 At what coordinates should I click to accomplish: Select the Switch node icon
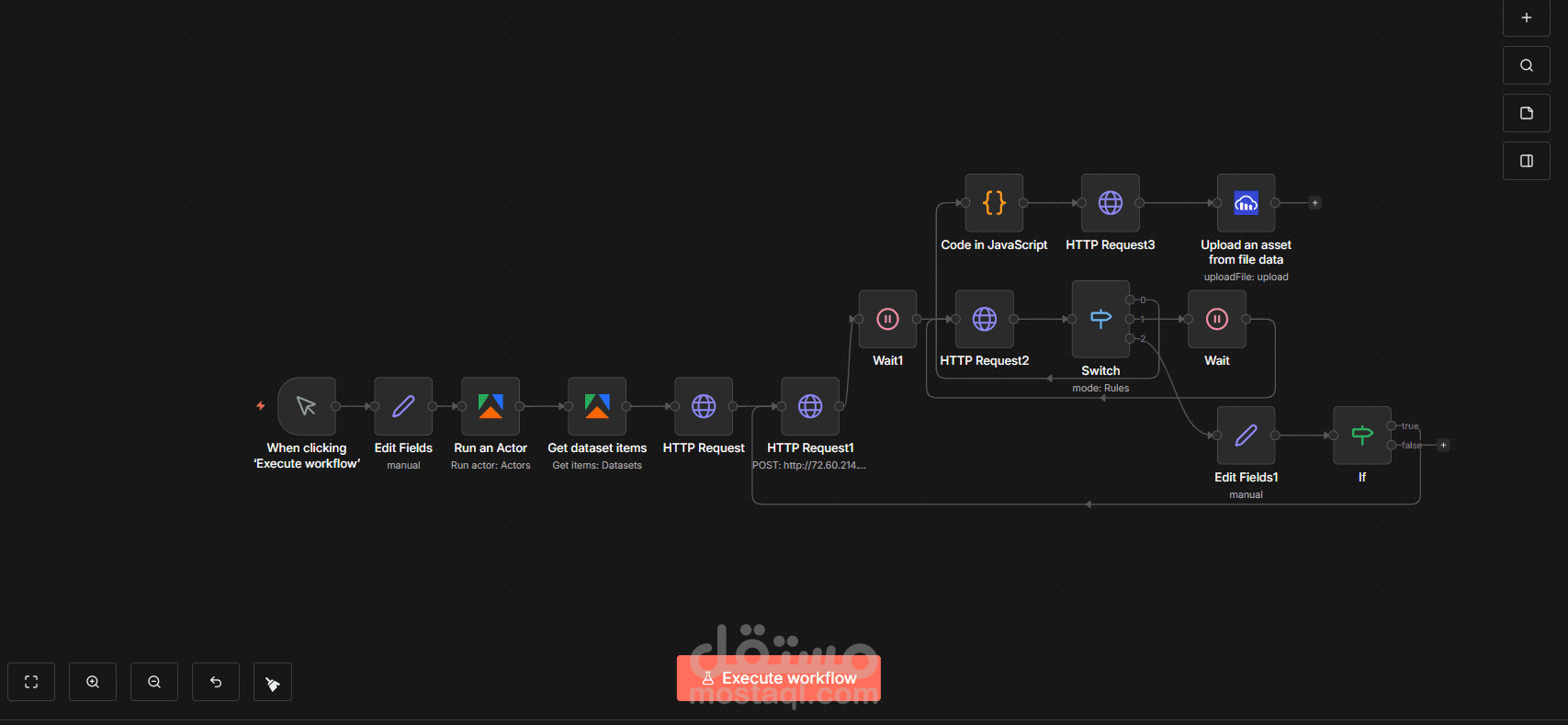tap(1100, 319)
